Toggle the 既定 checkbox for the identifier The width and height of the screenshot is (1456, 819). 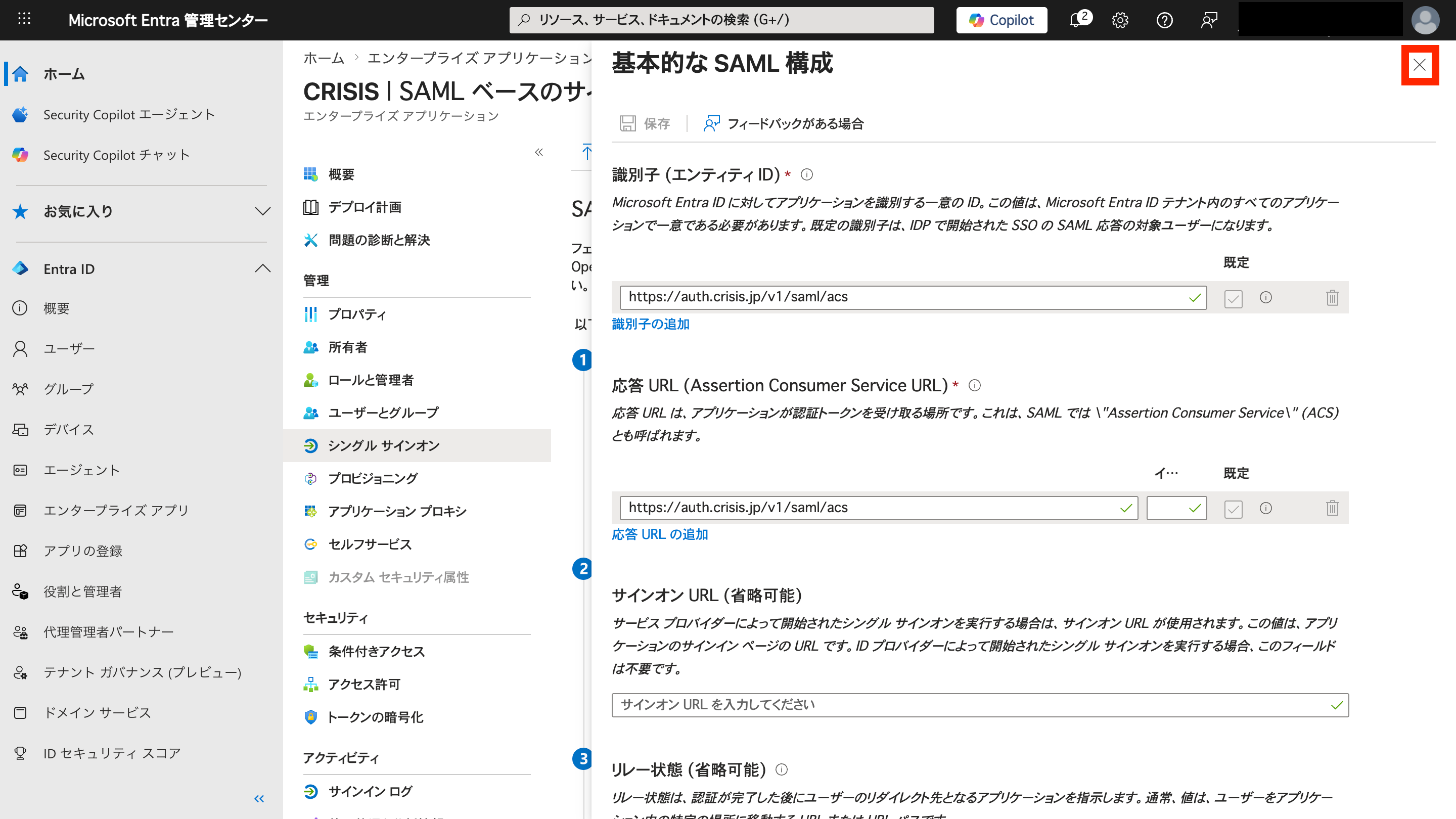pos(1233,298)
